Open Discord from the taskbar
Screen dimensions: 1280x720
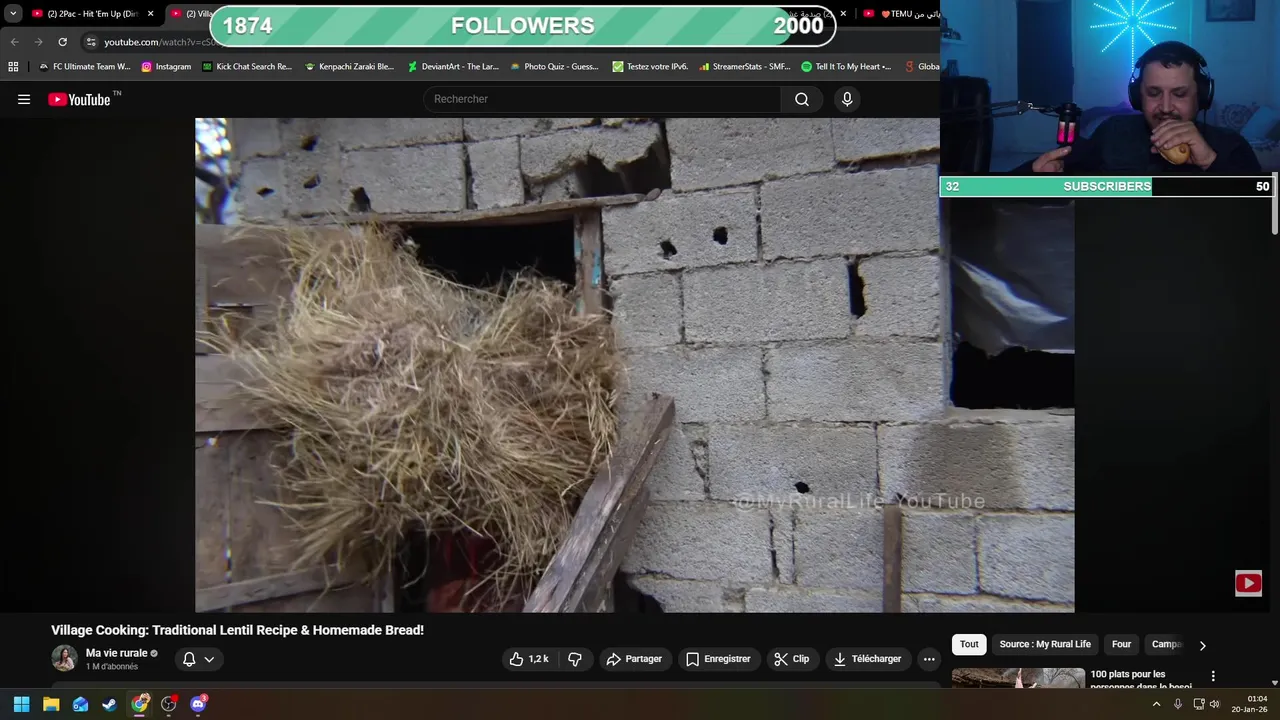(198, 704)
